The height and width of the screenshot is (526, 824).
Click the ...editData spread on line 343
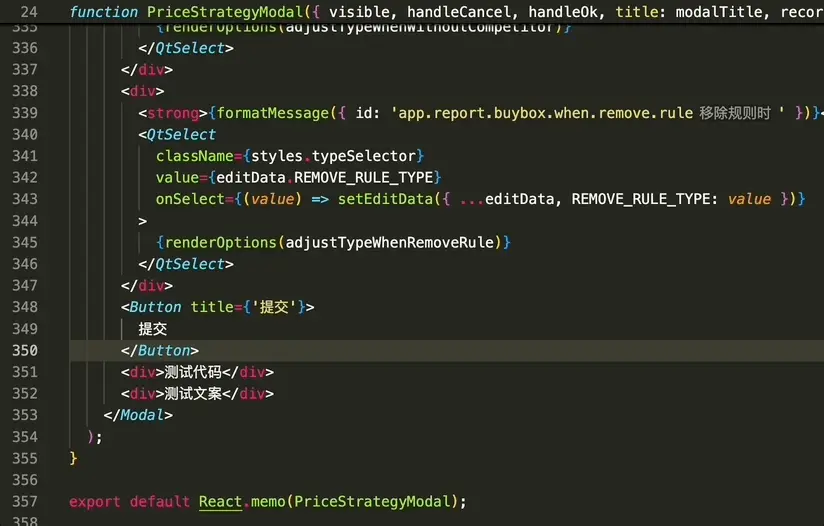[507, 199]
